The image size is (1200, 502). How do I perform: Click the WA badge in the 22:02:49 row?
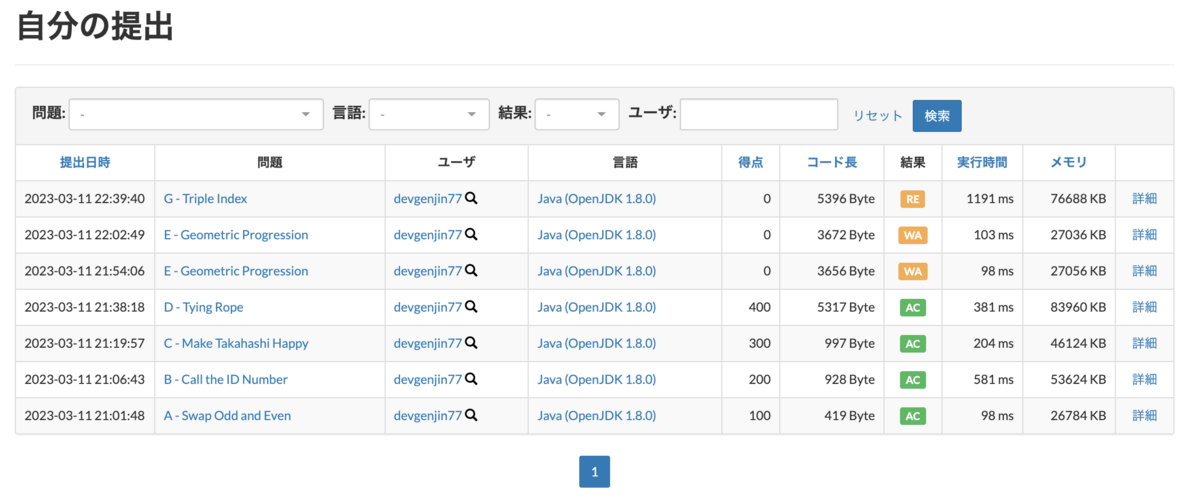[912, 235]
